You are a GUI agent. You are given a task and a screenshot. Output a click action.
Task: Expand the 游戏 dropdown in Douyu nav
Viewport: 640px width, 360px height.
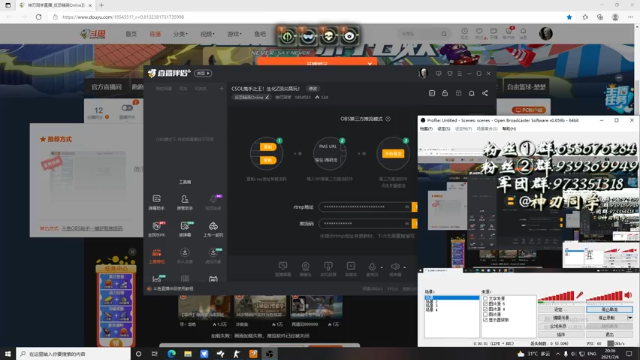click(x=234, y=34)
